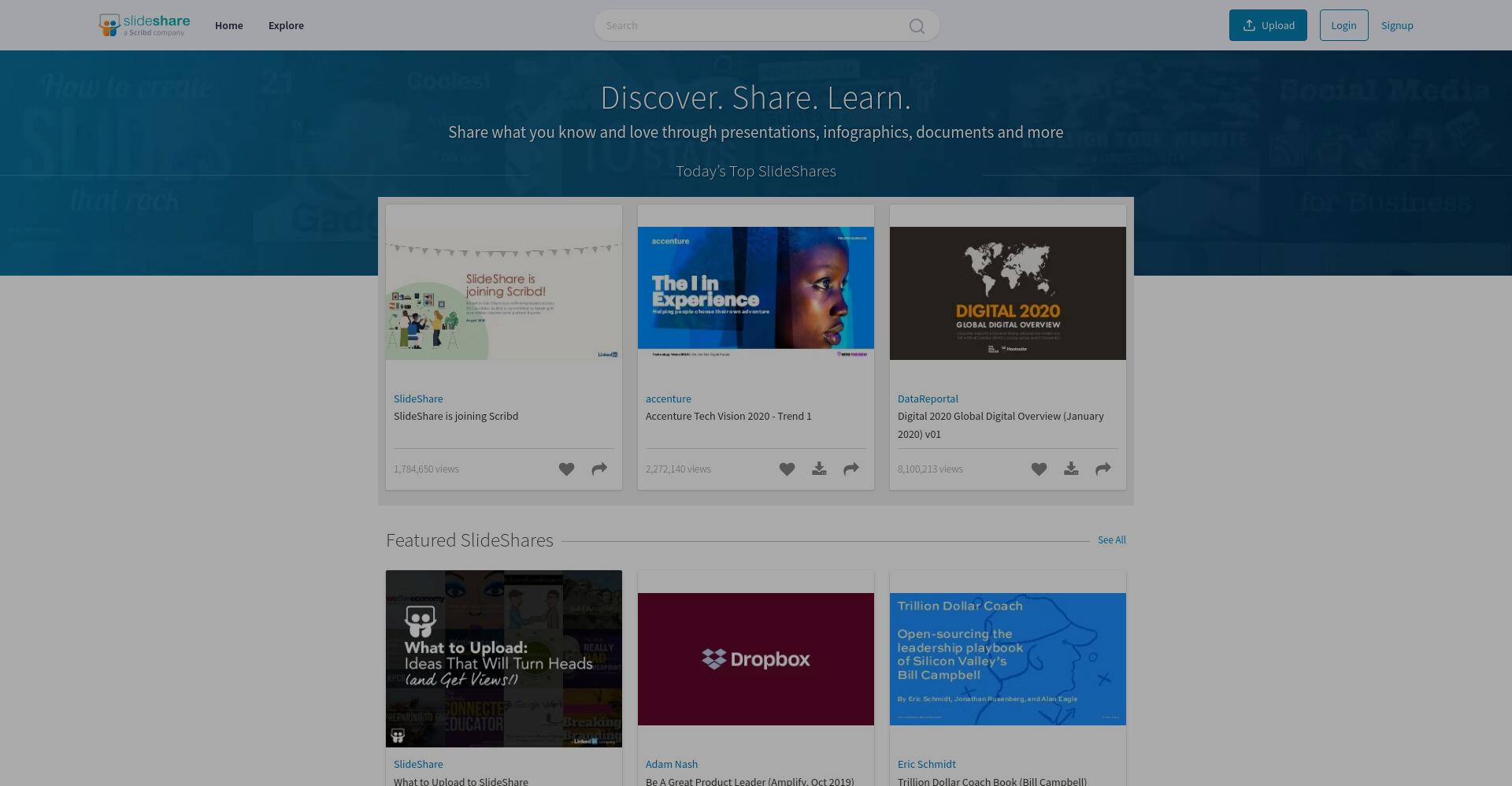Open the Home menu item
1512x786 pixels.
pyautogui.click(x=229, y=25)
